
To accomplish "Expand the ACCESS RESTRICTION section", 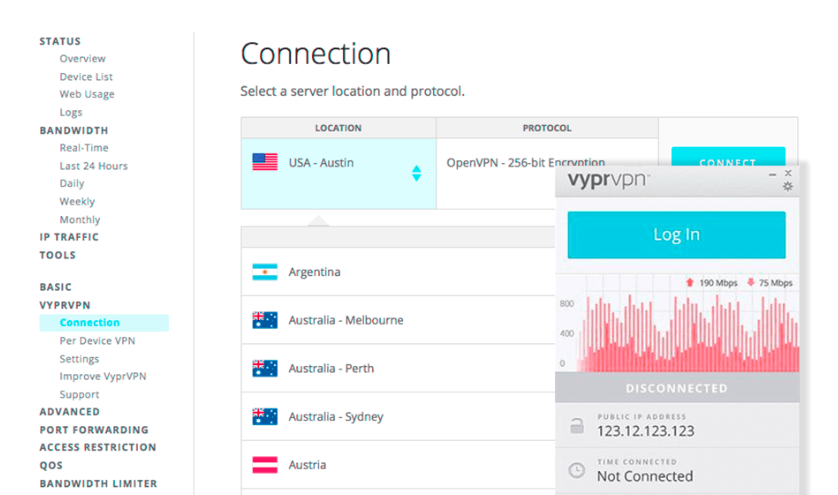I will tap(98, 447).
